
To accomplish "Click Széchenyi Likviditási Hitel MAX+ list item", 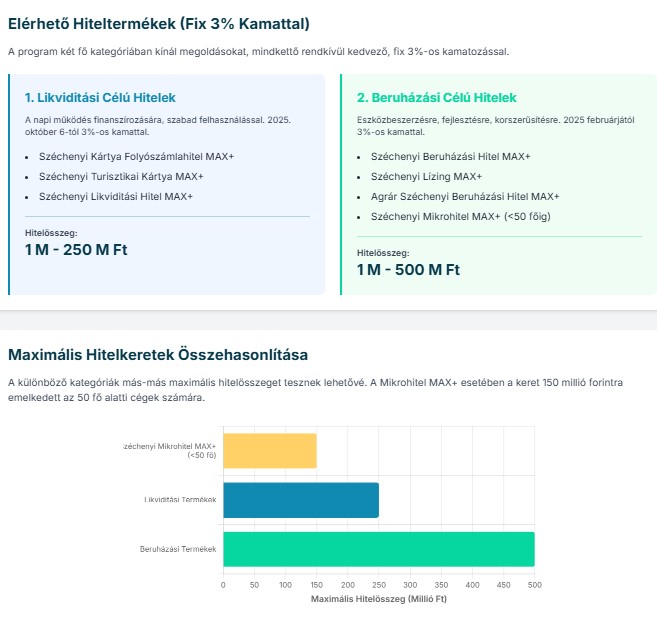I will tap(115, 196).
